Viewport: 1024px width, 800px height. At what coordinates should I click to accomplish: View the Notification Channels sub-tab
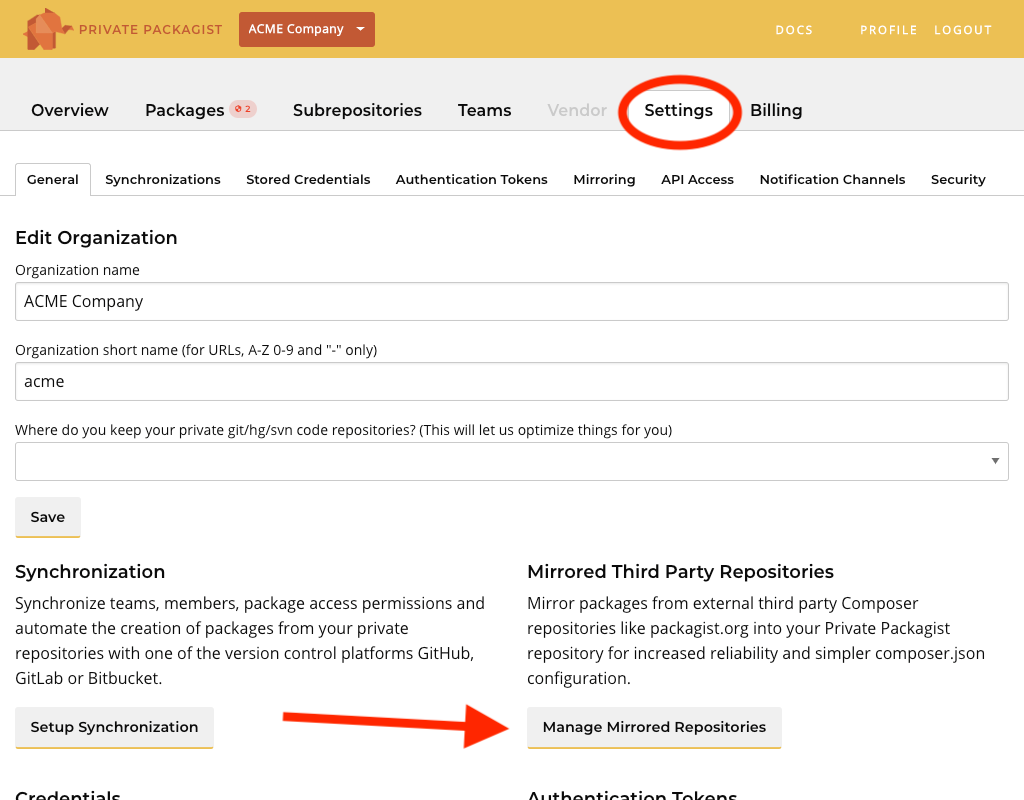(832, 180)
